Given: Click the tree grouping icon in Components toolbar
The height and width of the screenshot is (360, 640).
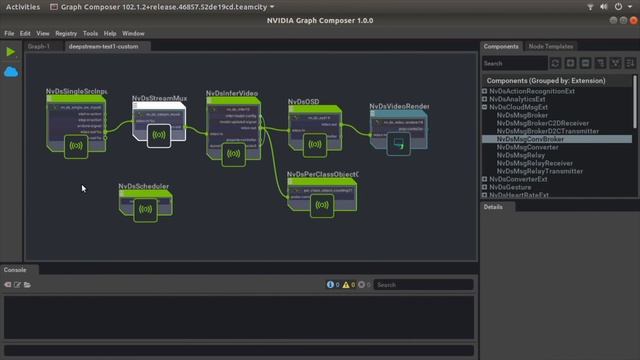Looking at the screenshot, I should (600, 63).
